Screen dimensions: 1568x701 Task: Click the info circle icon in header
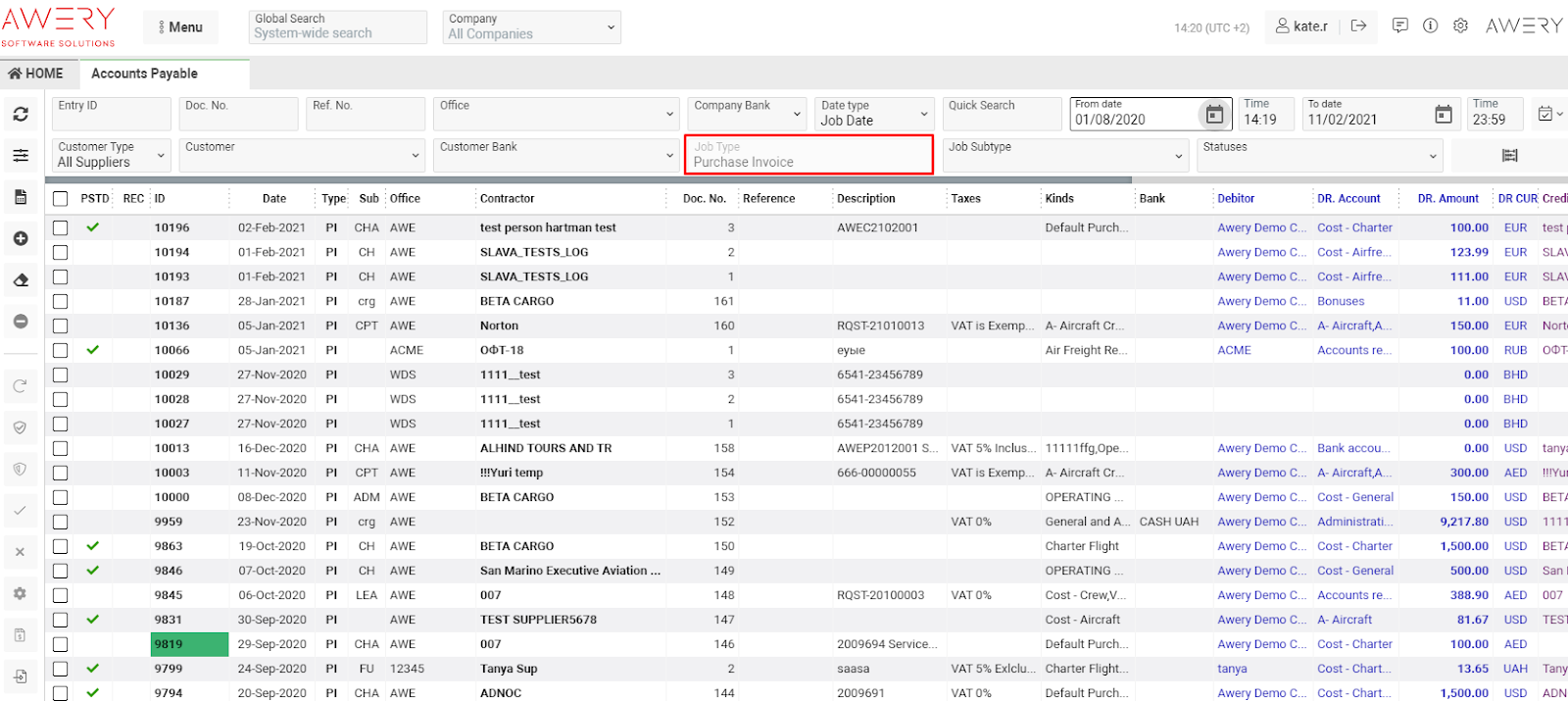pyautogui.click(x=1430, y=26)
